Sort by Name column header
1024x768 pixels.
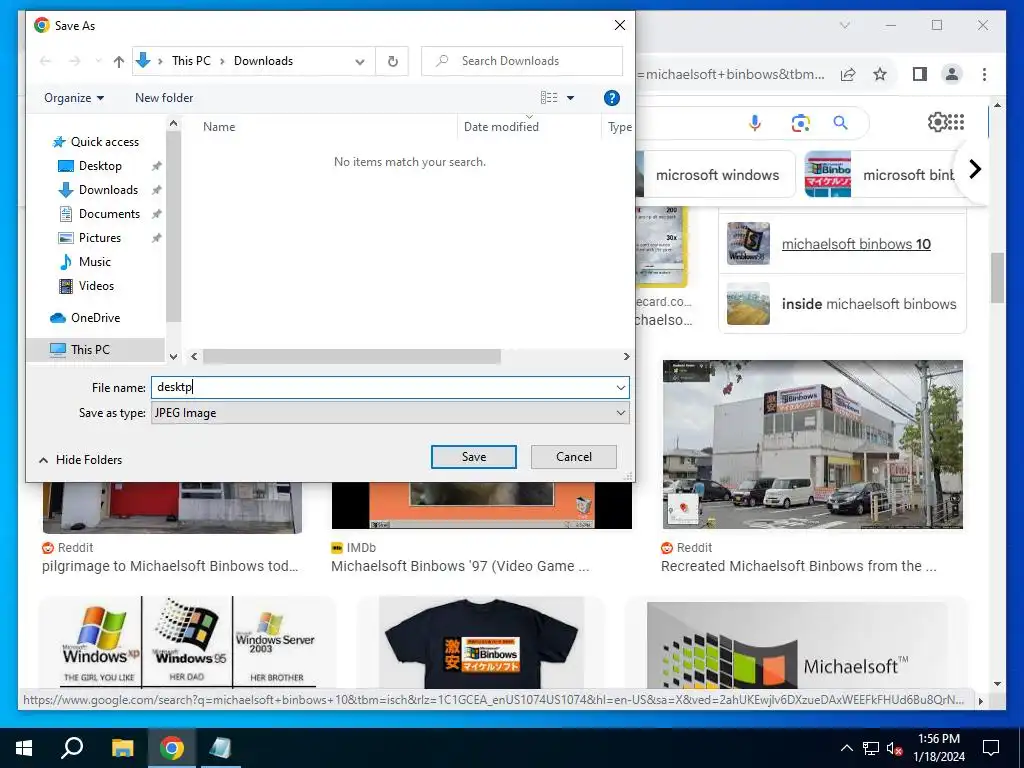pos(219,127)
